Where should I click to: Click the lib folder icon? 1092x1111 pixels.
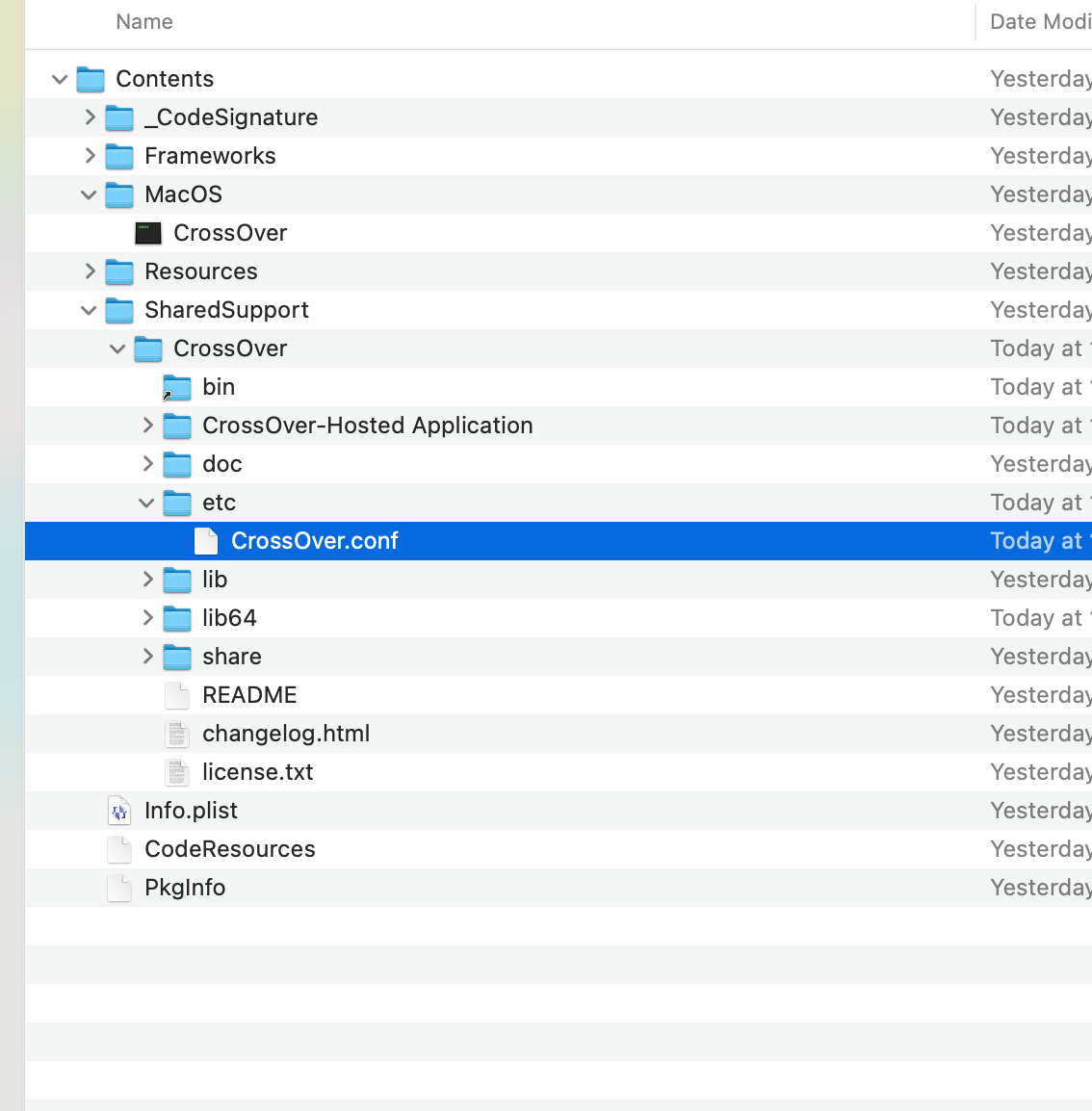point(177,580)
